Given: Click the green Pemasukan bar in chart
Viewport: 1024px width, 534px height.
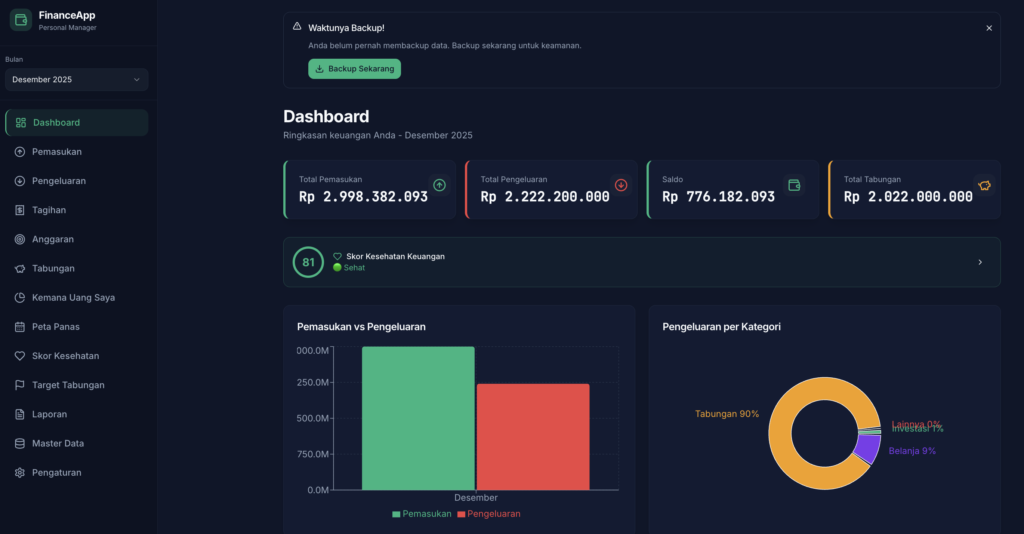Looking at the screenshot, I should (418, 418).
